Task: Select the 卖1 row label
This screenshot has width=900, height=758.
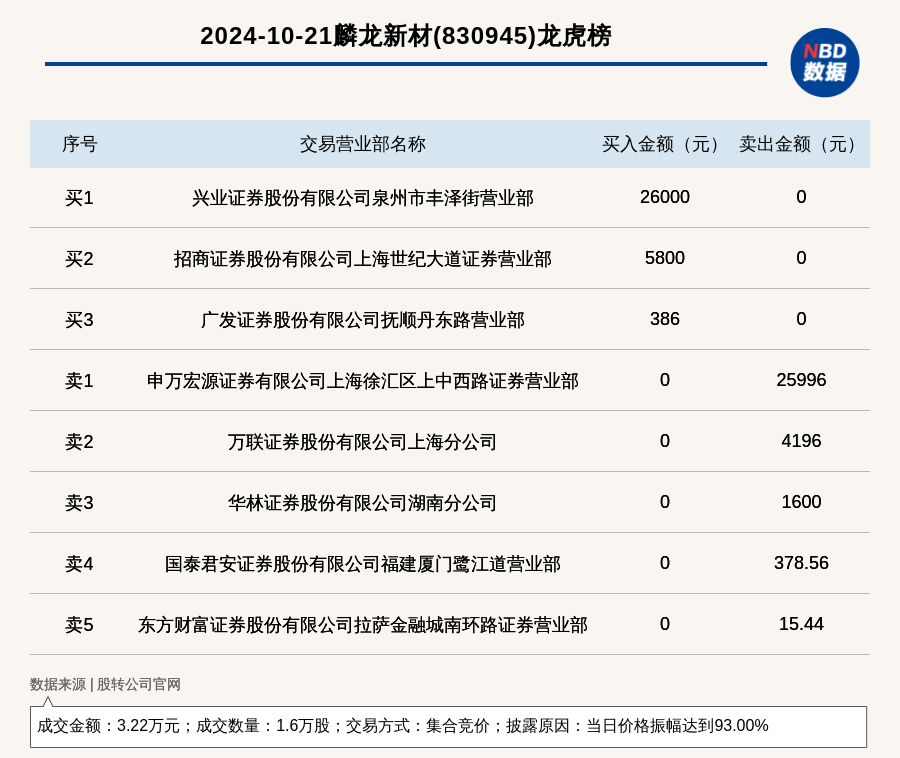Action: click(x=79, y=381)
